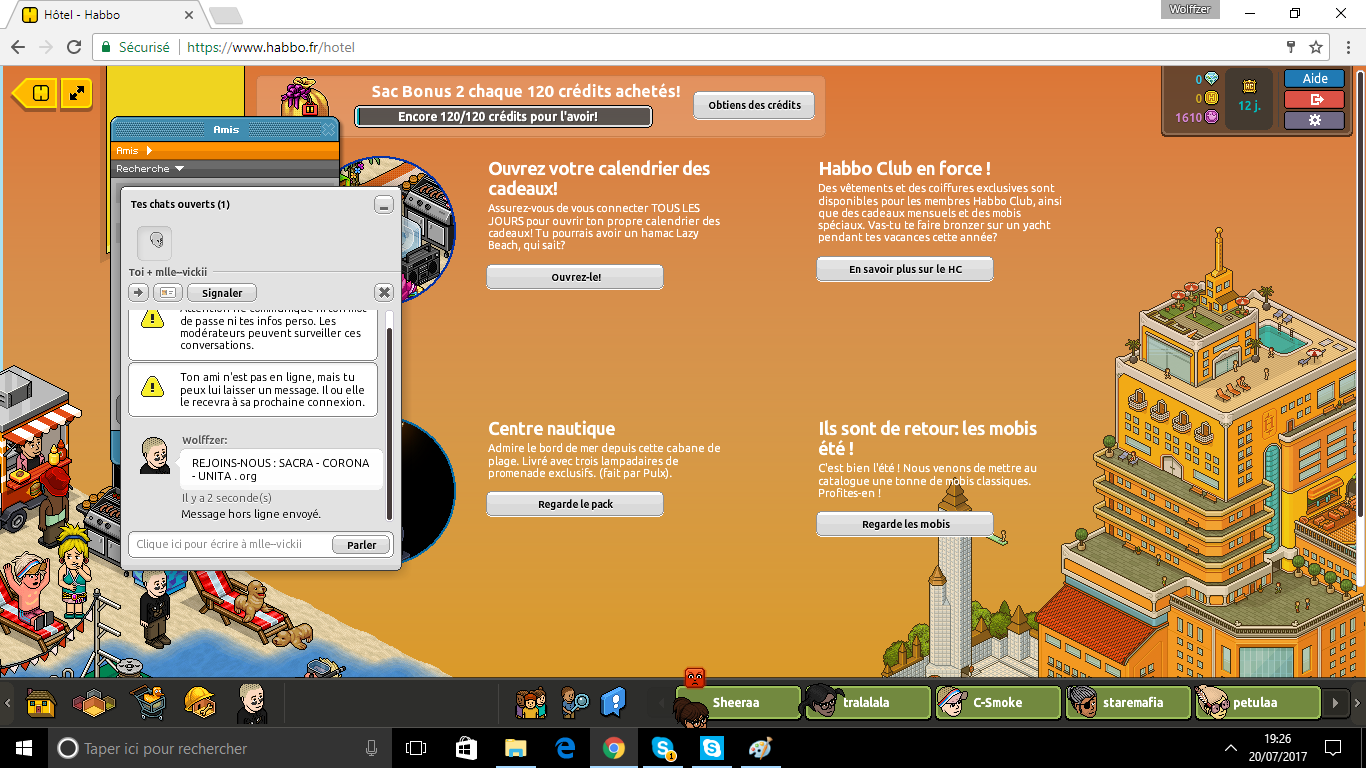Click the logout arrow red button

point(1315,99)
